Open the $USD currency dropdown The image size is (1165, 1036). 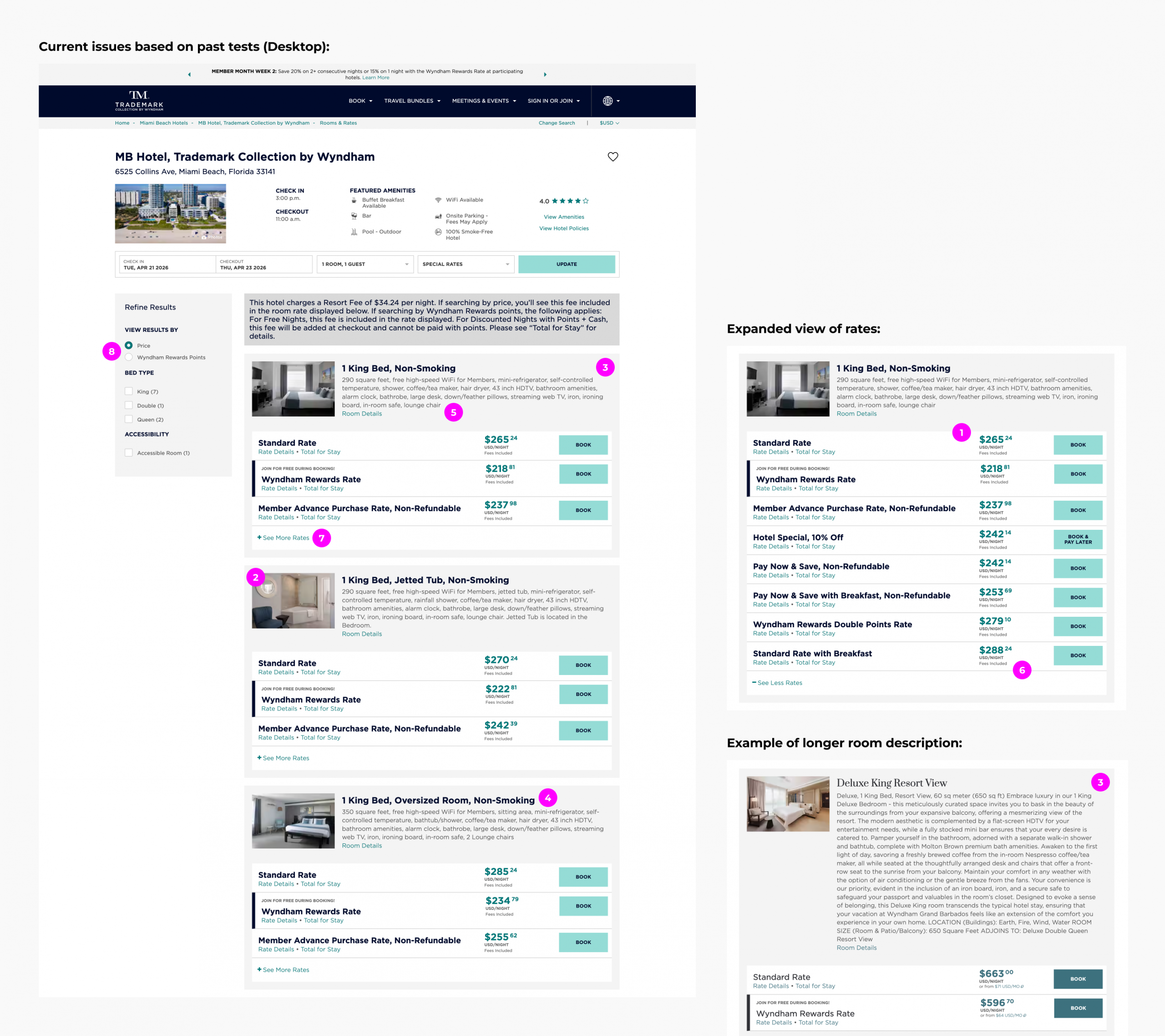[x=608, y=122]
